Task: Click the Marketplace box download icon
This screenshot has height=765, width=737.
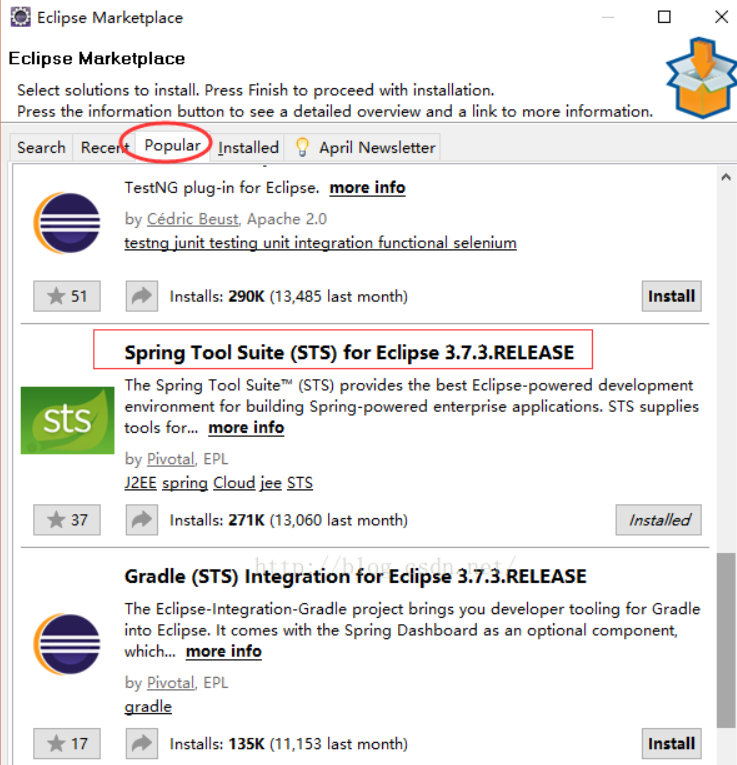Action: point(701,77)
